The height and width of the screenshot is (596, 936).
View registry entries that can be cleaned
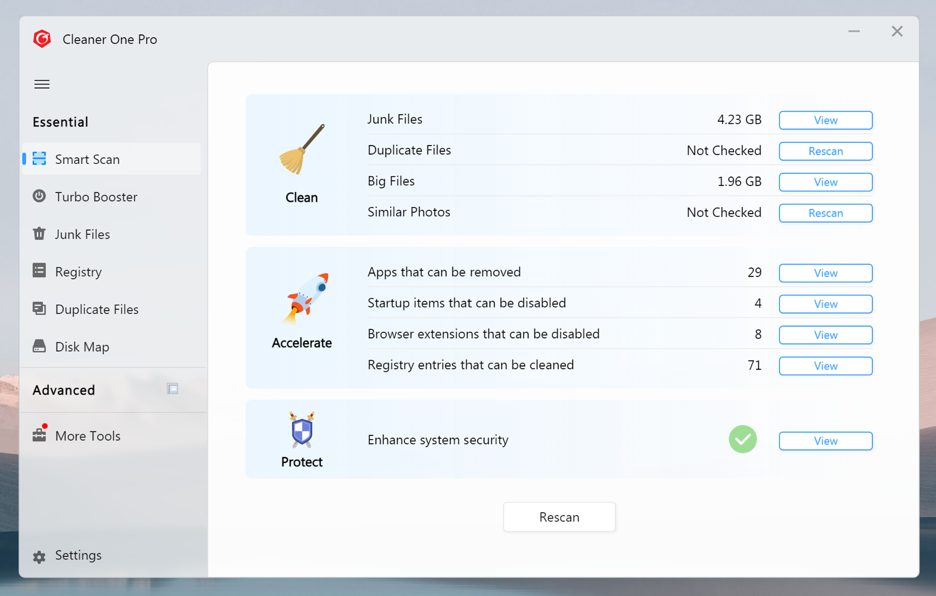click(x=825, y=366)
